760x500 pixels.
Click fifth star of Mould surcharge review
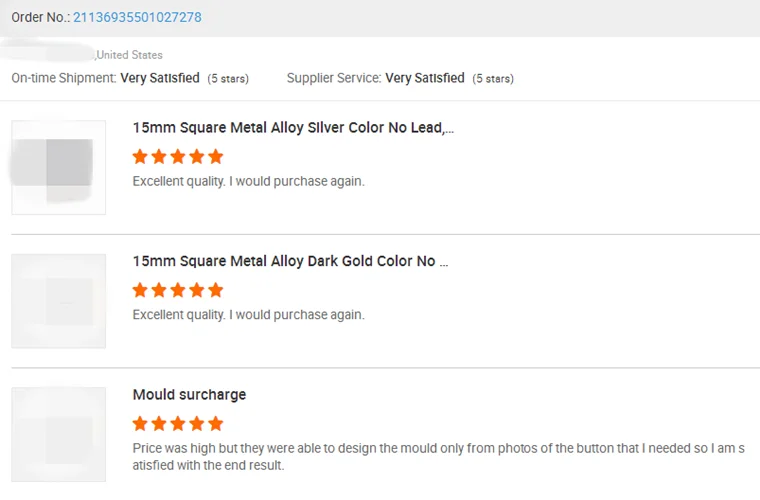pyautogui.click(x=216, y=423)
